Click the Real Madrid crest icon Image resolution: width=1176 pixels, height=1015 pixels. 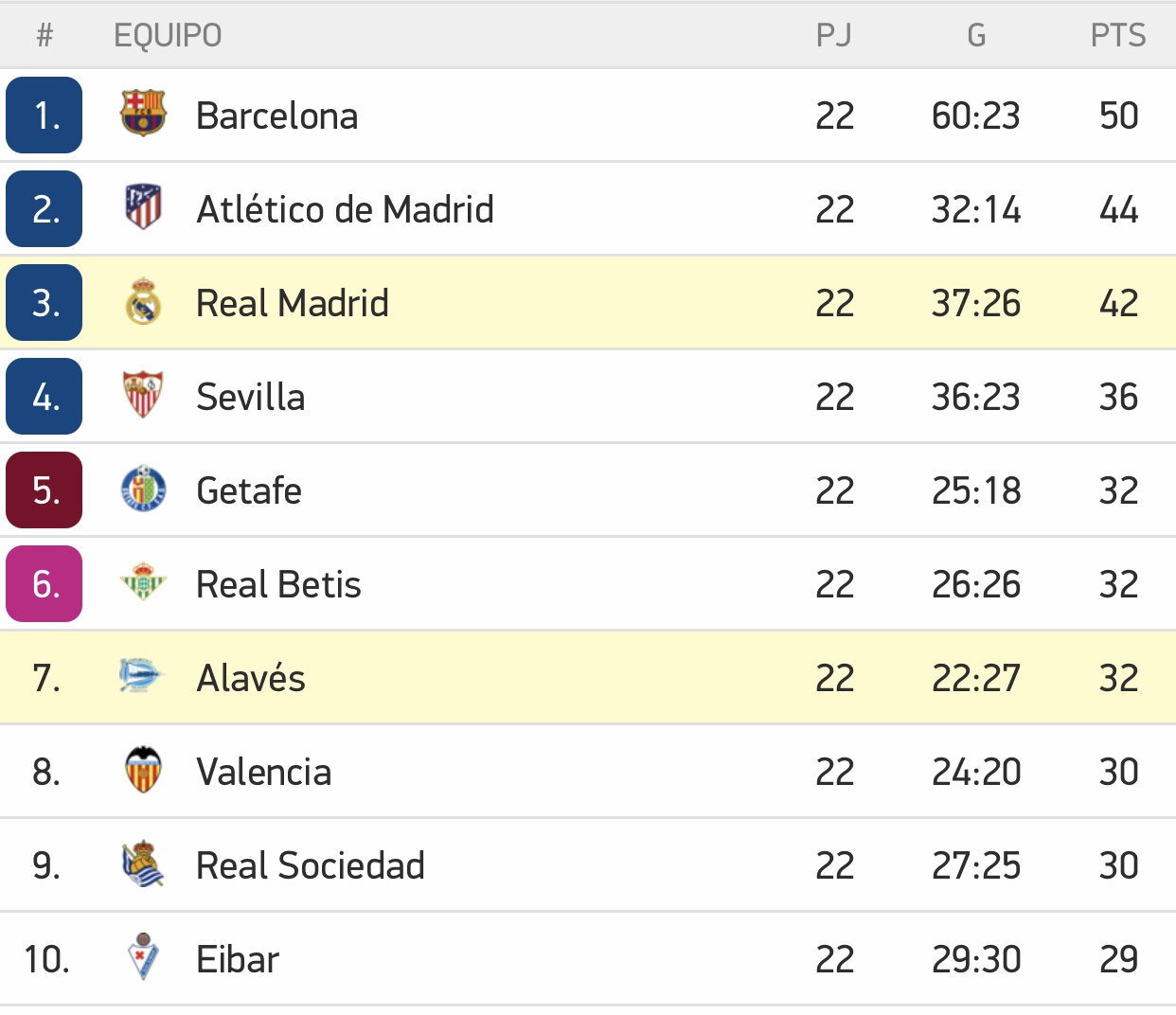pos(143,302)
